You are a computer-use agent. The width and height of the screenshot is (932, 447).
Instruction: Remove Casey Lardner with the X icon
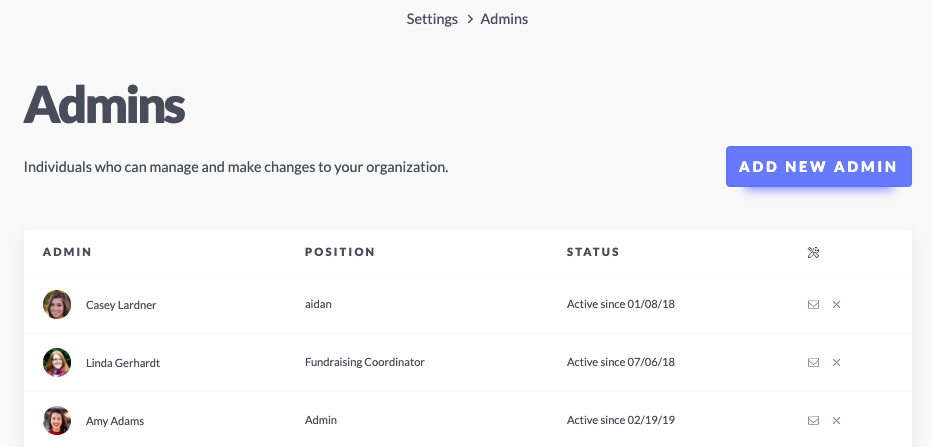[x=836, y=304]
